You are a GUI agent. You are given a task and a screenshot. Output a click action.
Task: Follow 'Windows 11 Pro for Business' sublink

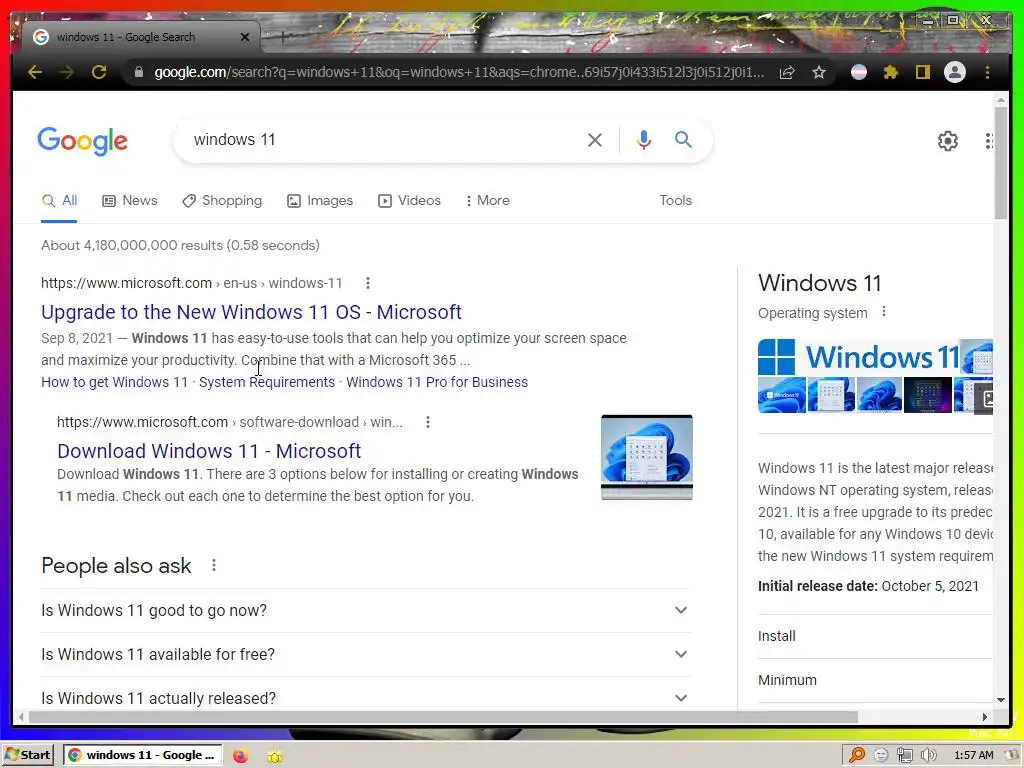coord(437,382)
